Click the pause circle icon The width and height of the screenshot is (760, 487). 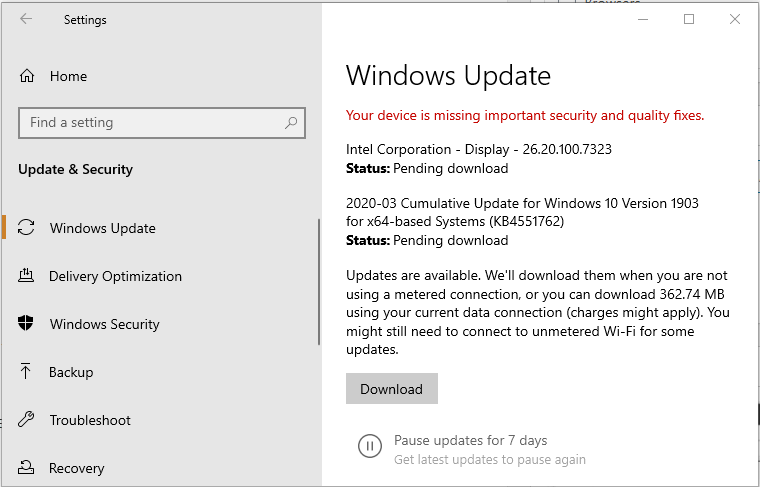(x=369, y=446)
